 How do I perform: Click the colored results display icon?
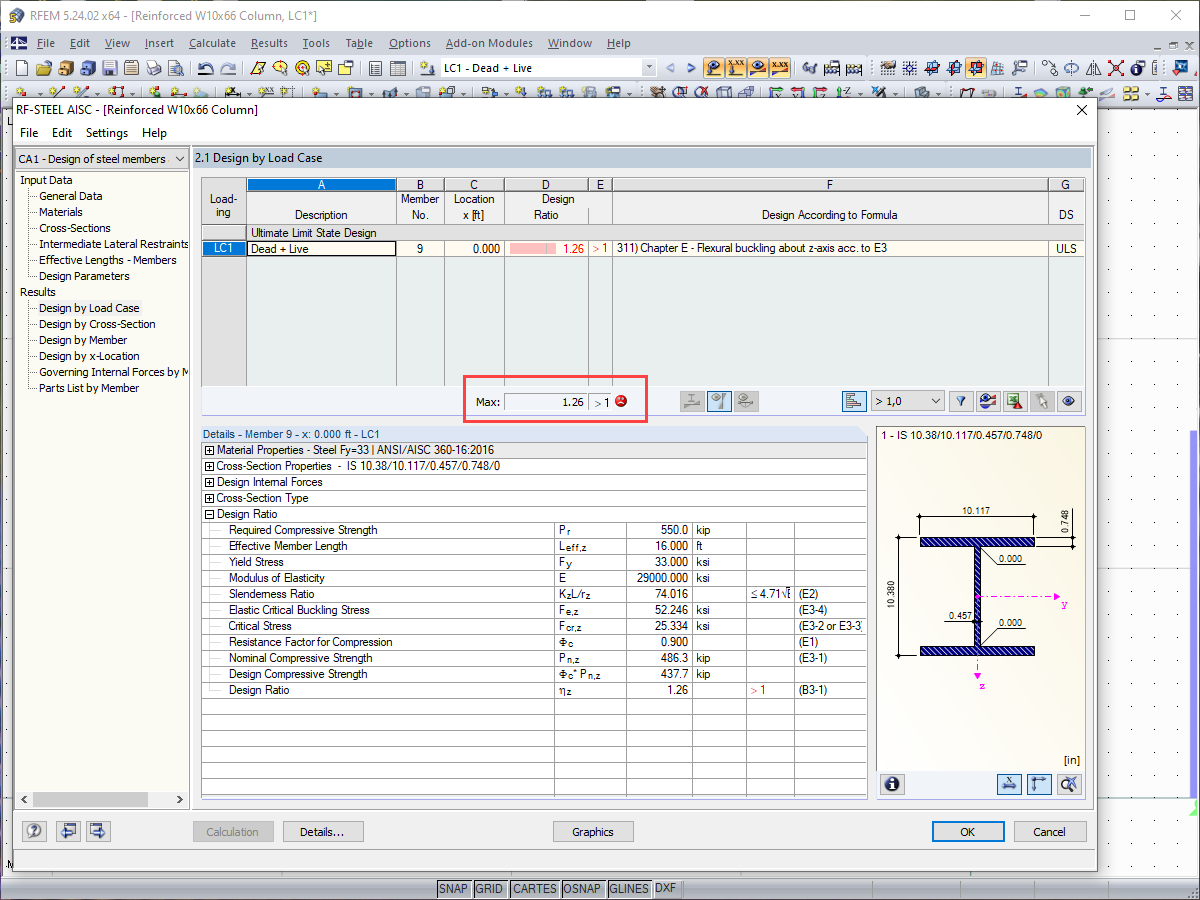click(988, 401)
